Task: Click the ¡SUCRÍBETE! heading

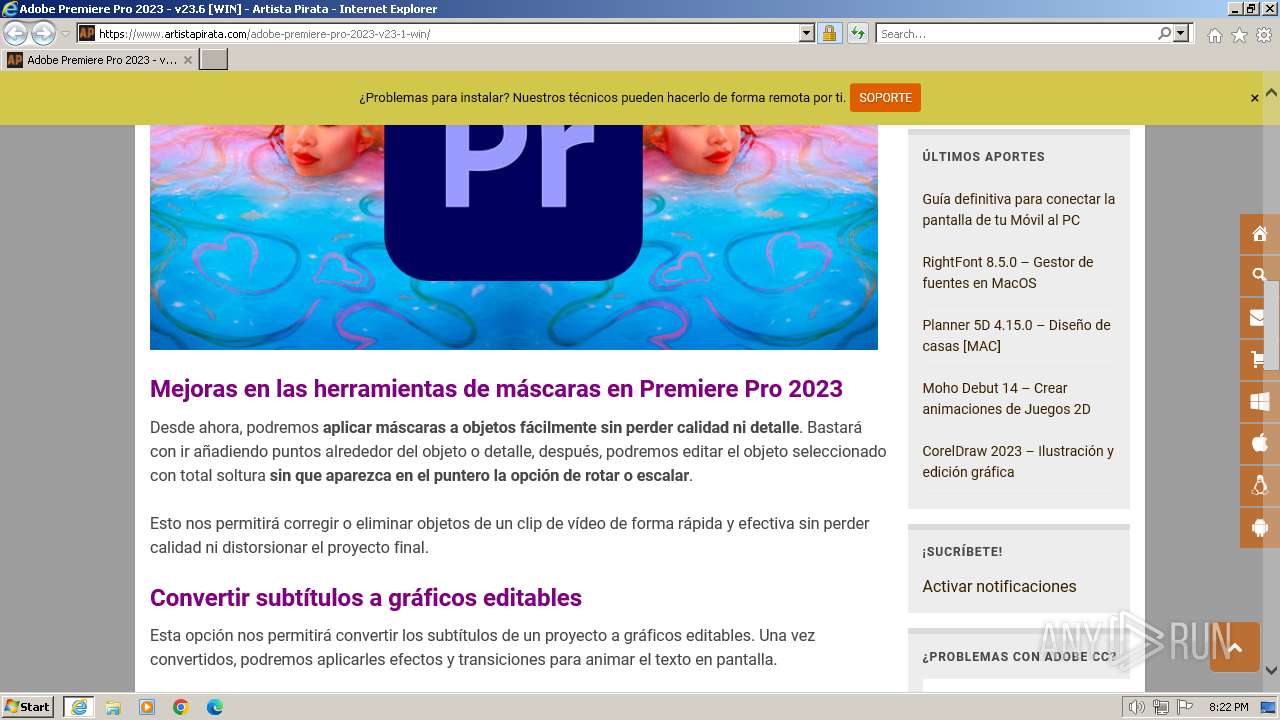Action: coord(962,552)
